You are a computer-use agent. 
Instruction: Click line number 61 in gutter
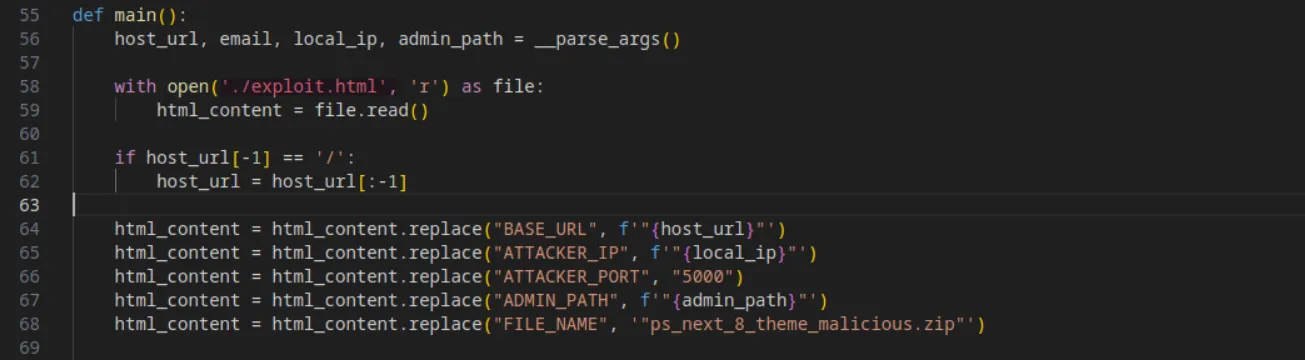29,158
